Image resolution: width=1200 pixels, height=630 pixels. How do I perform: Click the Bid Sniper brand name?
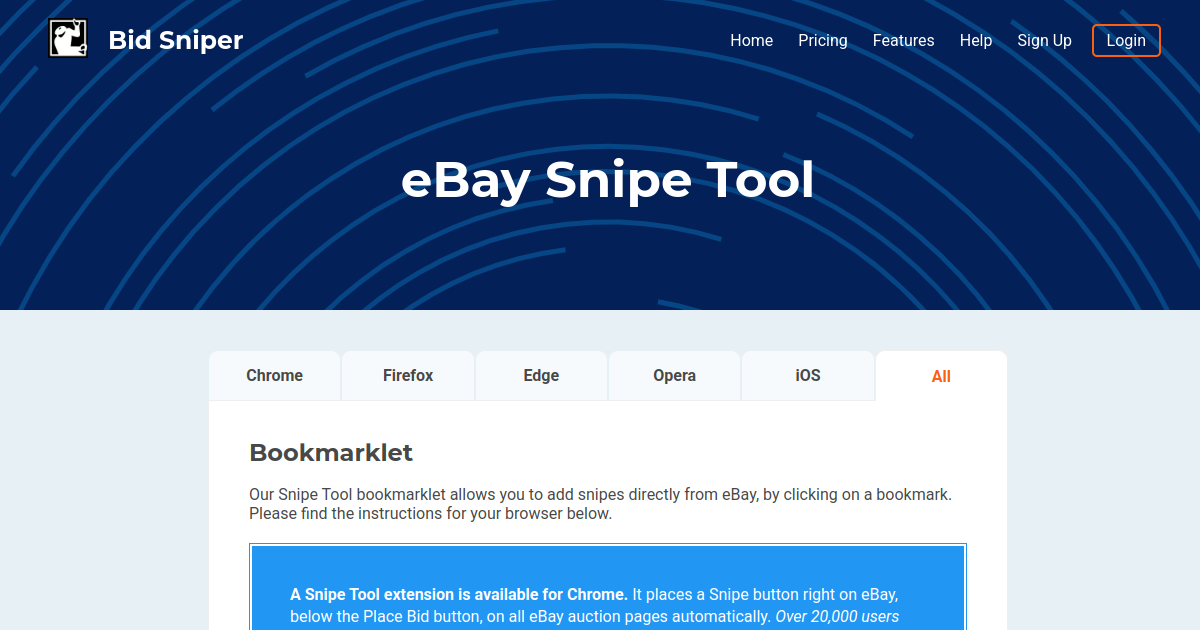(175, 40)
